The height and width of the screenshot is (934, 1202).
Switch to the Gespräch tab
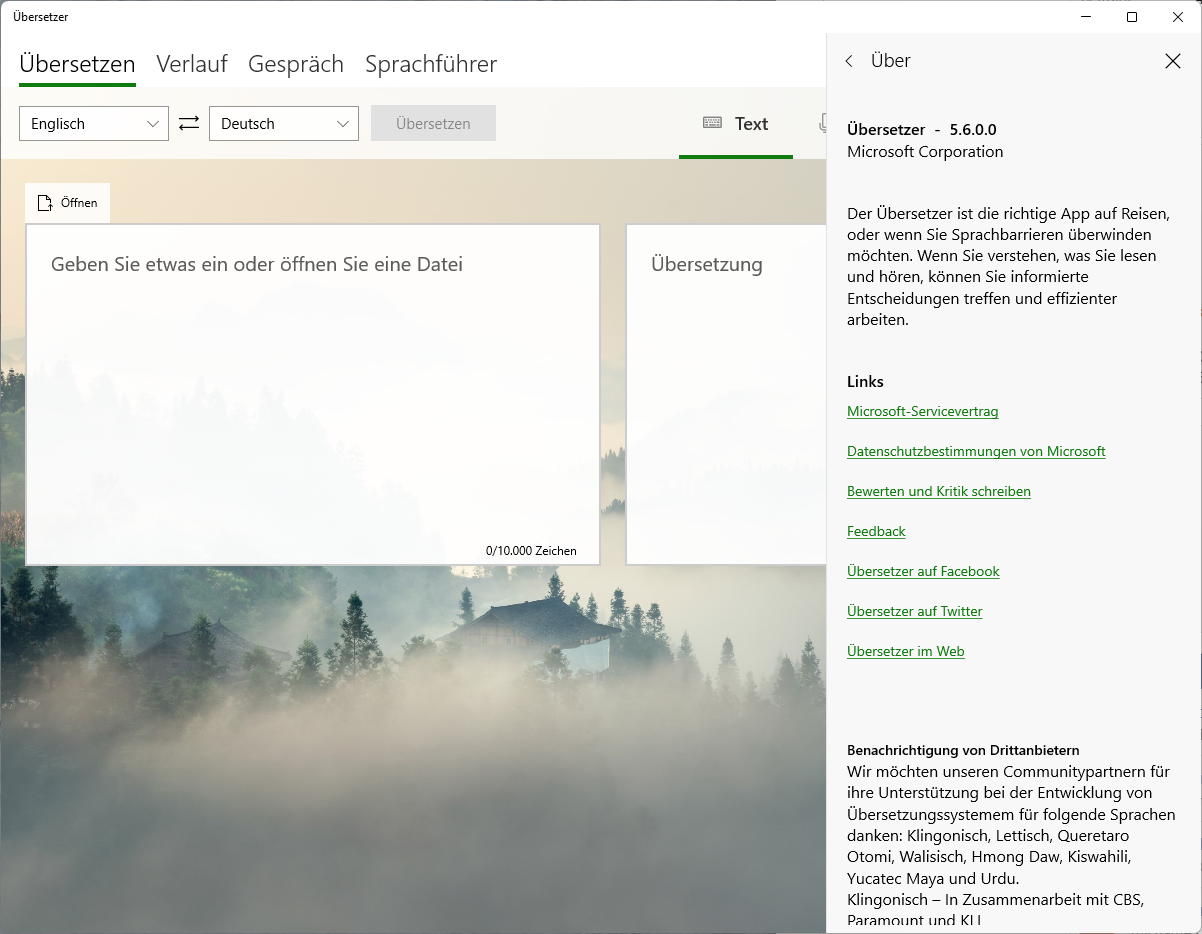tap(296, 64)
